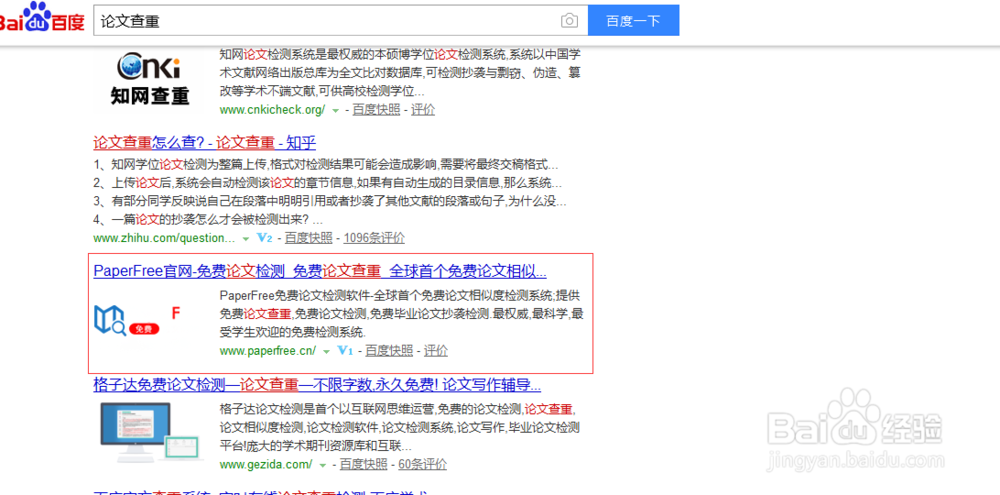This screenshot has width=1000, height=495.
Task: Open the CNKI 知网查重 logo thumbnail
Action: [150, 78]
